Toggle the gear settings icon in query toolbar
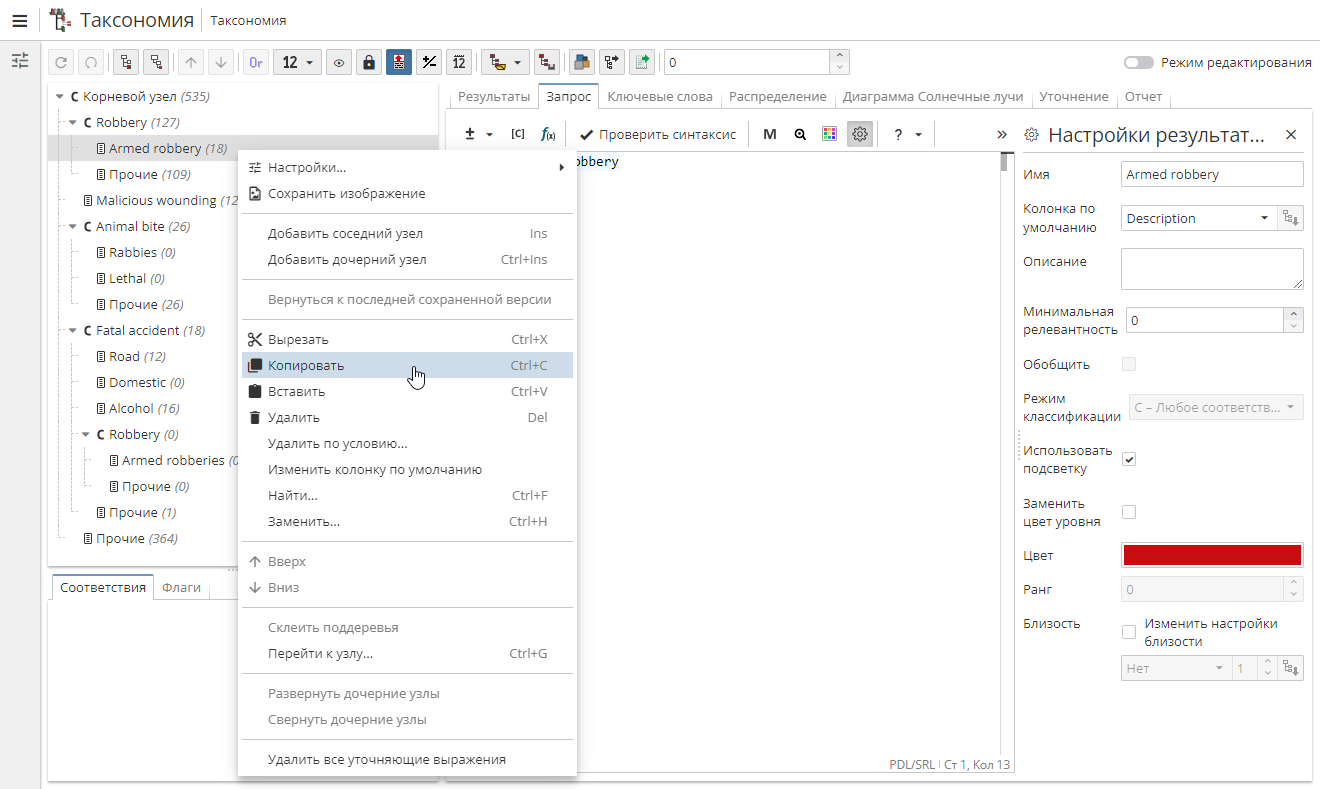Viewport: 1320px width, 789px height. coord(860,134)
